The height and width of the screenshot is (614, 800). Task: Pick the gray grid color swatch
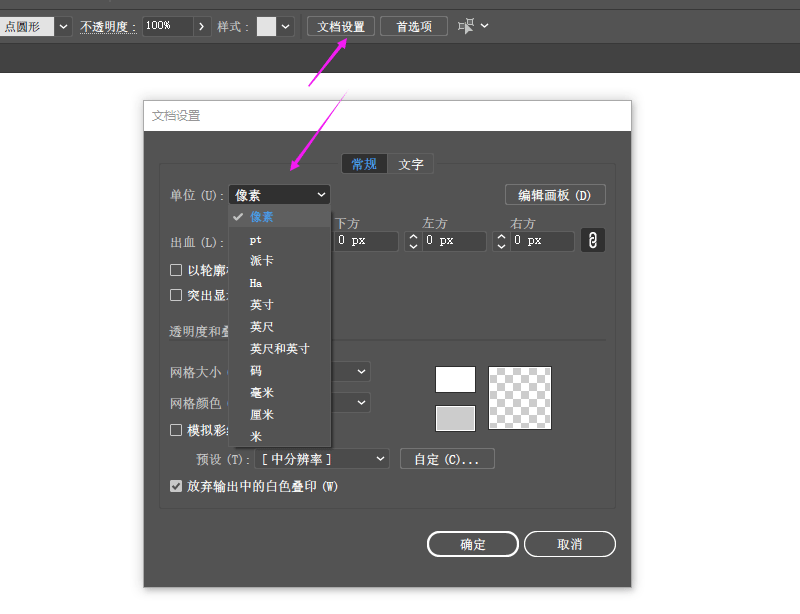tap(455, 419)
